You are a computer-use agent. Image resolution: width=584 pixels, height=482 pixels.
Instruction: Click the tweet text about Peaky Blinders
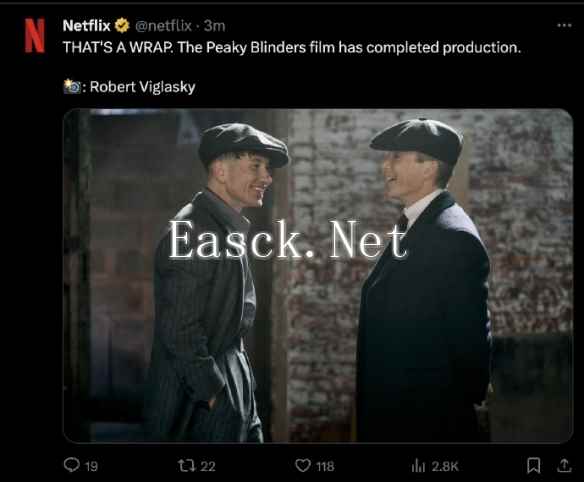tap(292, 47)
